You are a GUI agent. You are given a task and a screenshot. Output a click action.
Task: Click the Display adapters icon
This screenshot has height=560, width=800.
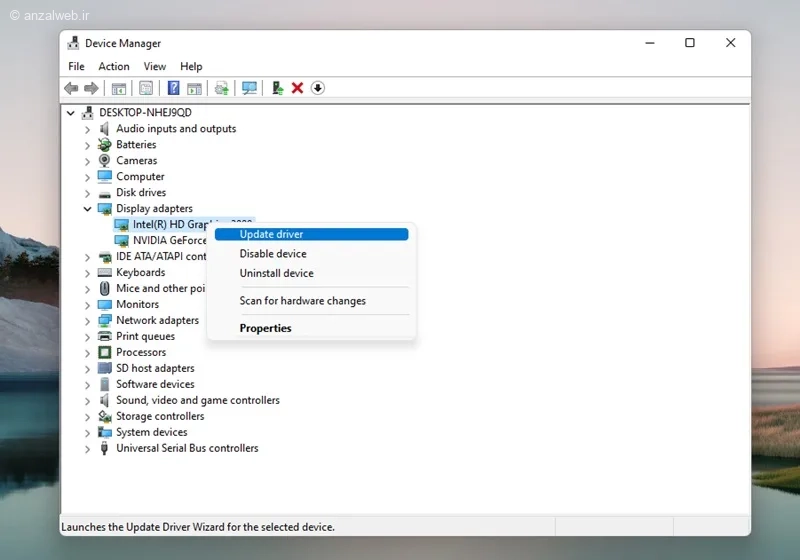tap(105, 209)
